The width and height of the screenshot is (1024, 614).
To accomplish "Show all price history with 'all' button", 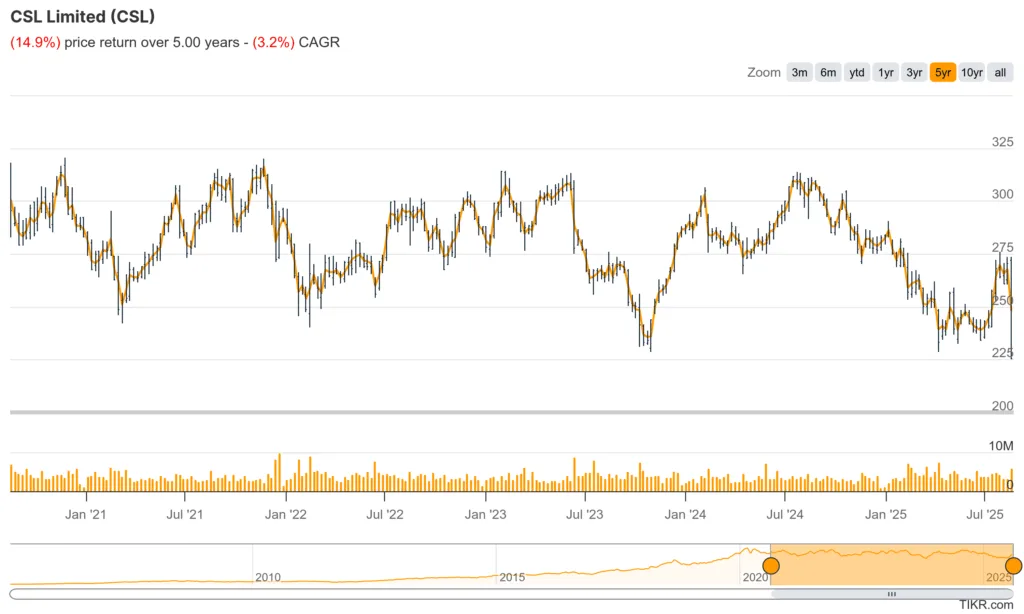I will tap(1000, 72).
